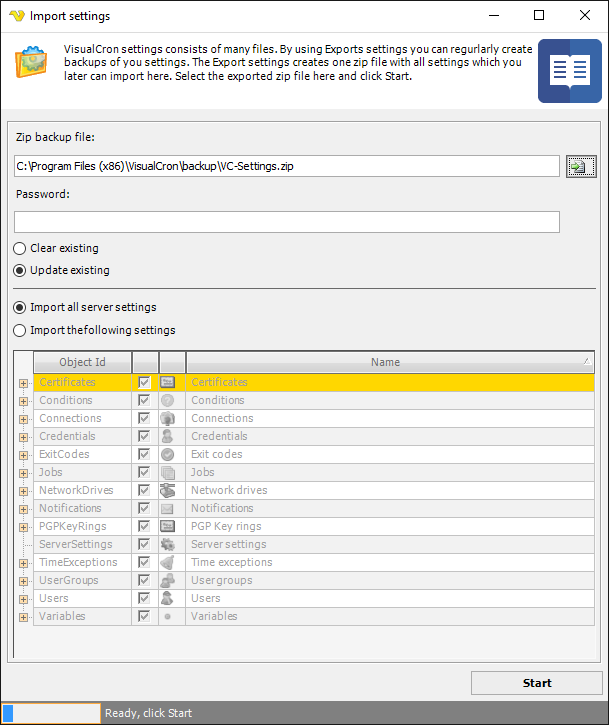
Task: Click the 'Exit codes' name cell
Action: click(390, 455)
